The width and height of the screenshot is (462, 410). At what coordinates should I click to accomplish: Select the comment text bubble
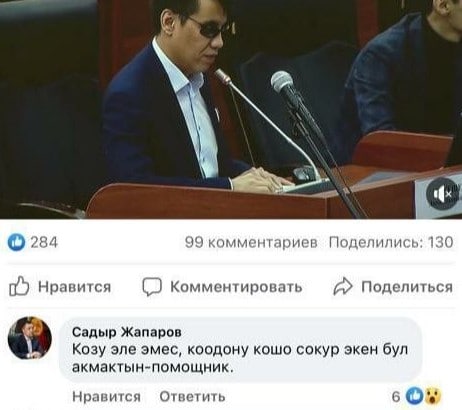[240, 350]
